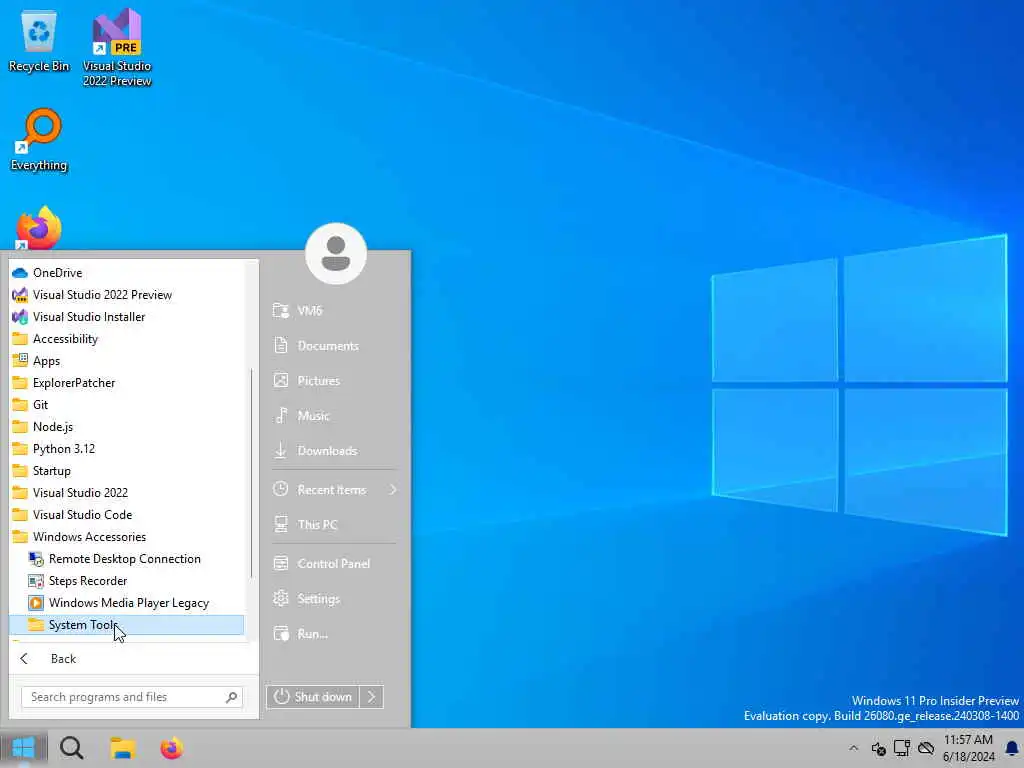The height and width of the screenshot is (768, 1024).
Task: Open the clock showing 11:57 AM
Action: [968, 748]
